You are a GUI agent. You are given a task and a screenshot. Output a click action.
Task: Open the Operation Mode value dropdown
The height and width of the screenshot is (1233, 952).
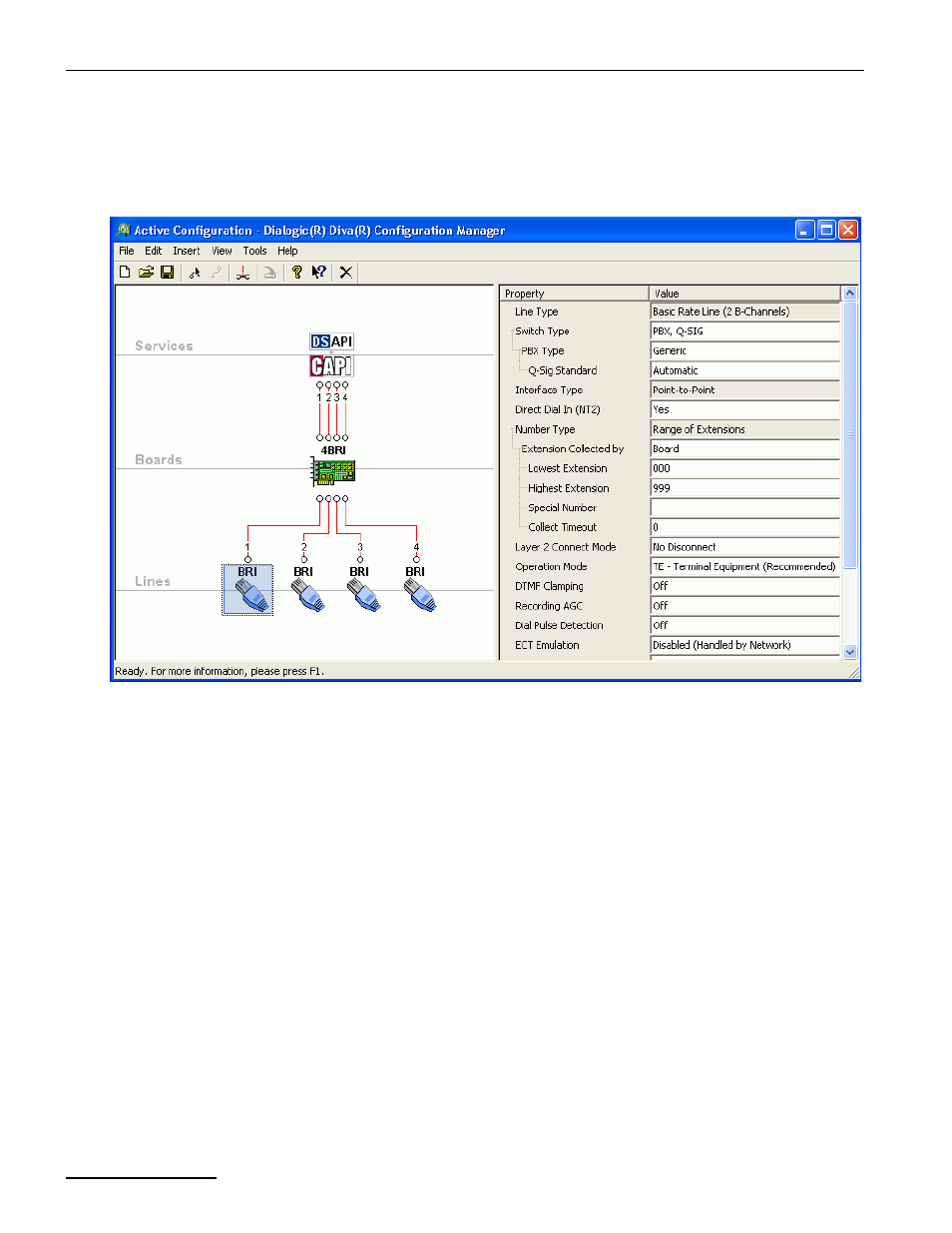(744, 566)
